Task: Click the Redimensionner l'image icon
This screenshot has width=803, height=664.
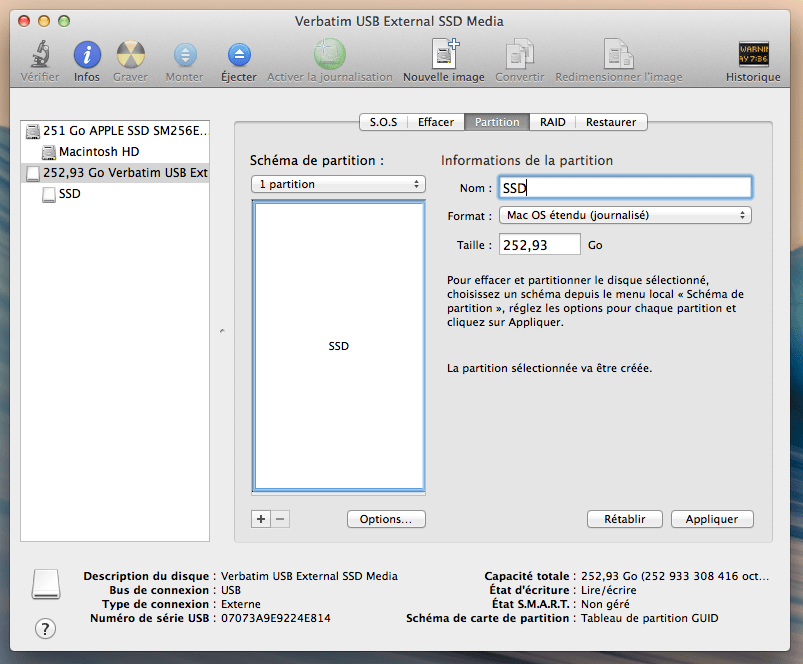Action: tap(619, 54)
